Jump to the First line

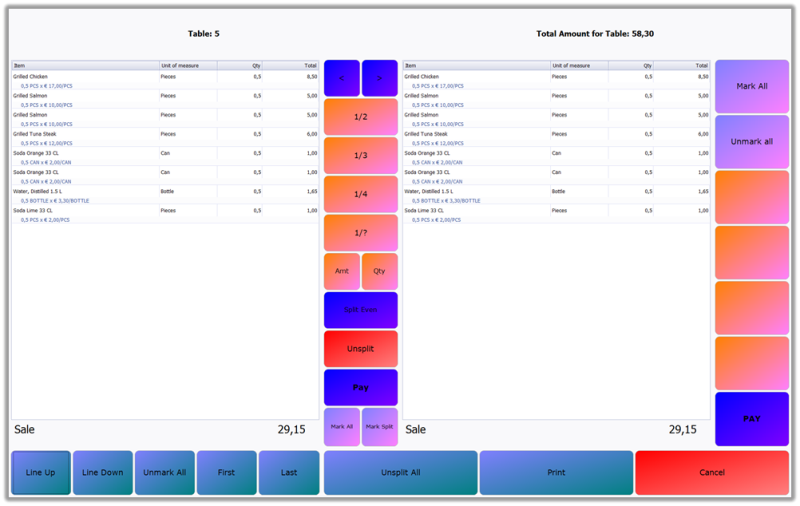coord(227,472)
